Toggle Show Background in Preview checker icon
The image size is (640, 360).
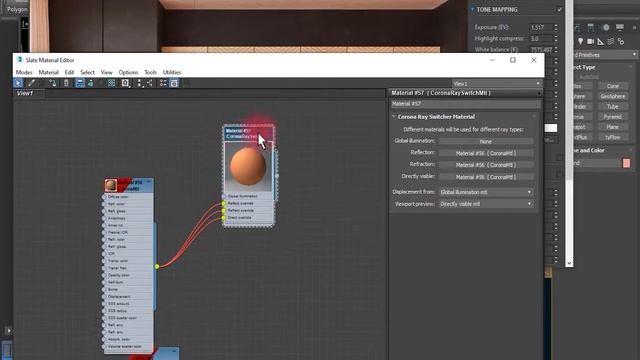(x=111, y=83)
